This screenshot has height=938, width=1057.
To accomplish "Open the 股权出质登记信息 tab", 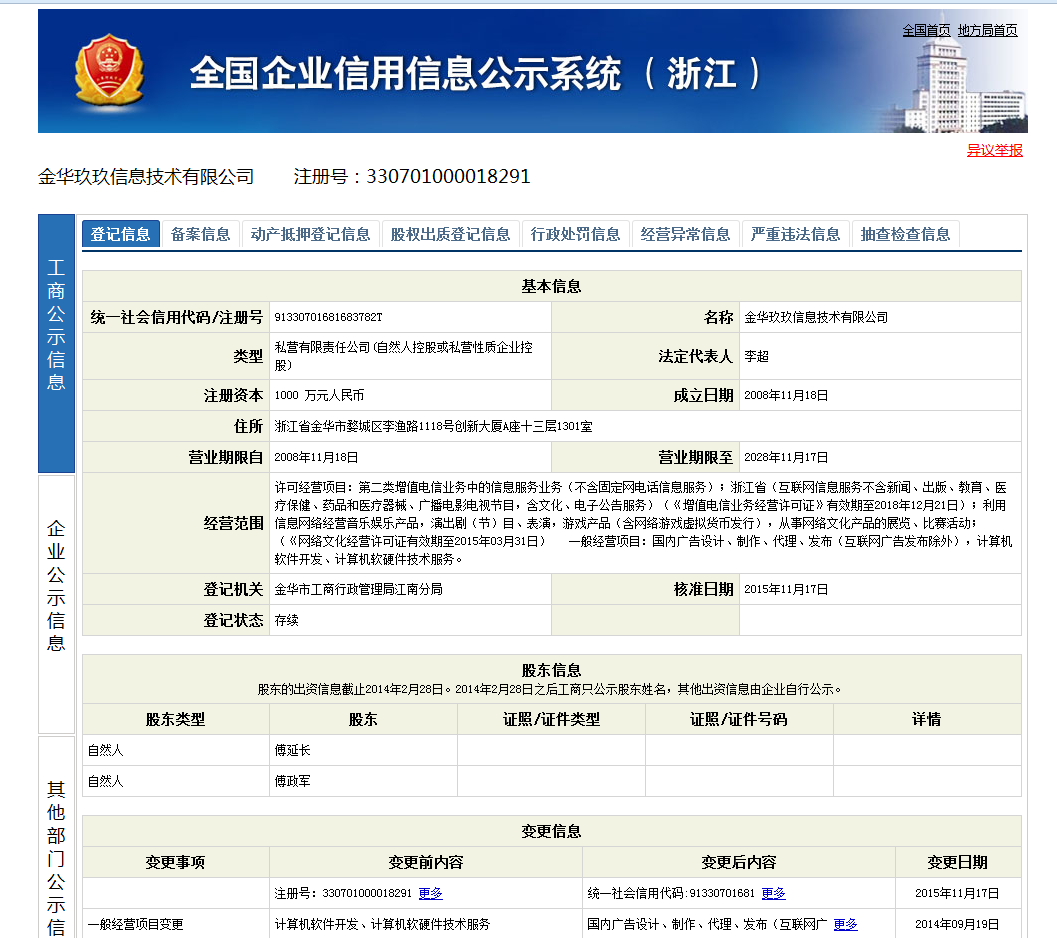I will (450, 234).
